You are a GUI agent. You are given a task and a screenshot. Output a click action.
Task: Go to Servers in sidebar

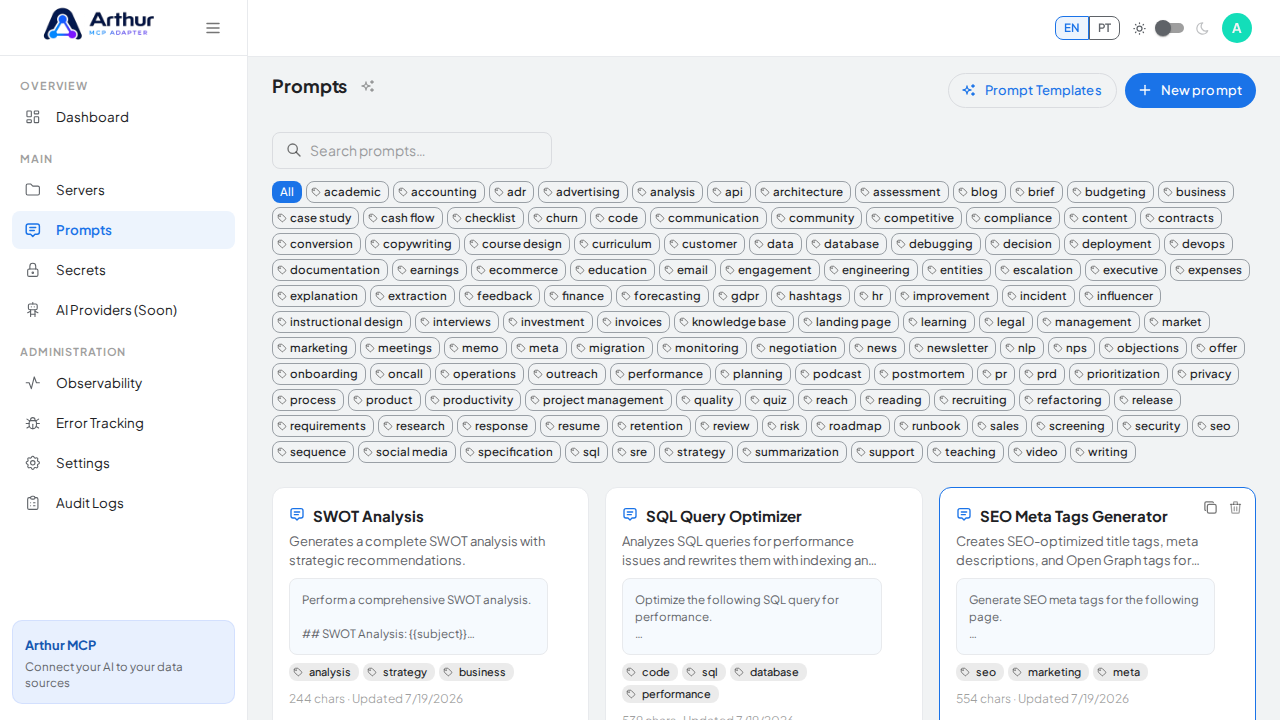123,190
